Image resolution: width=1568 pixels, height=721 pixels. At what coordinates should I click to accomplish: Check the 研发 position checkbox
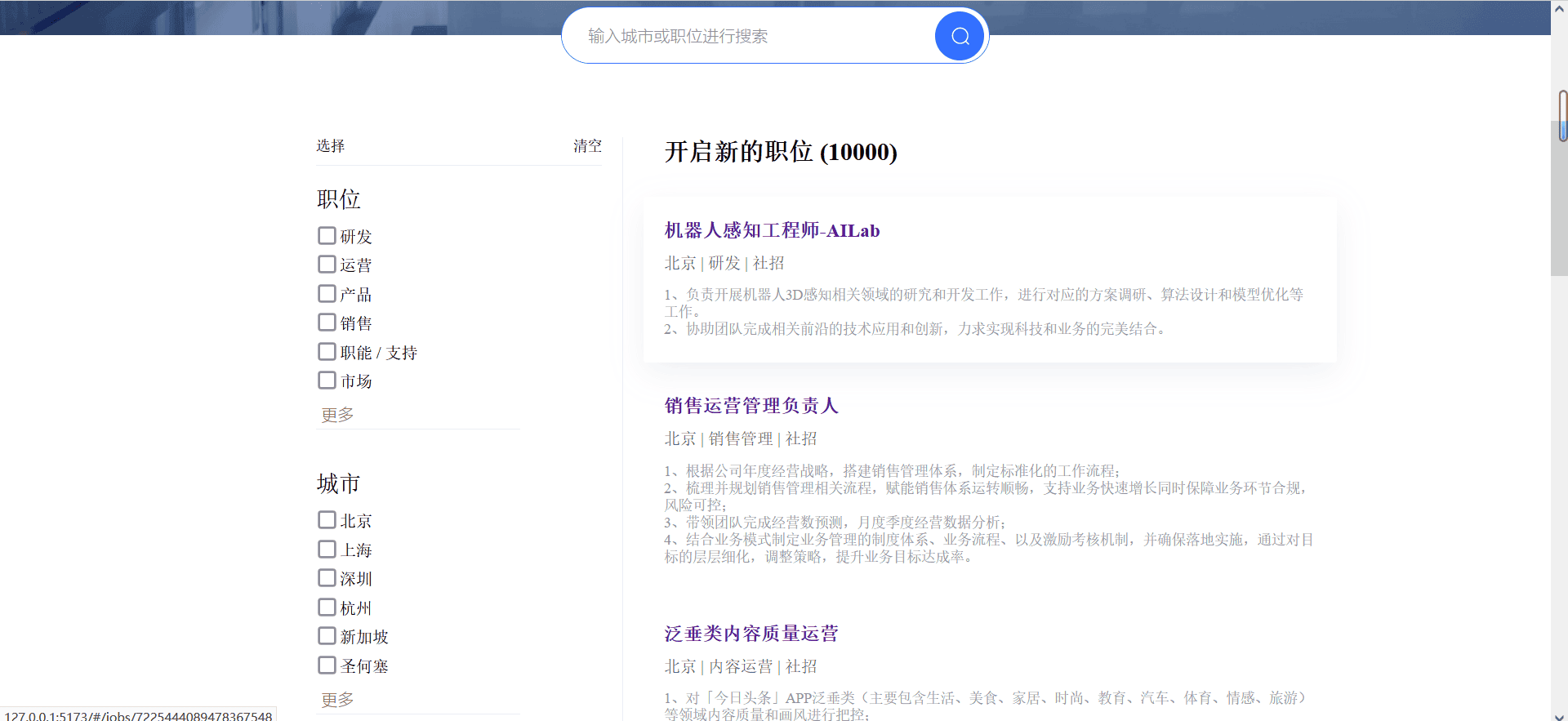point(327,236)
